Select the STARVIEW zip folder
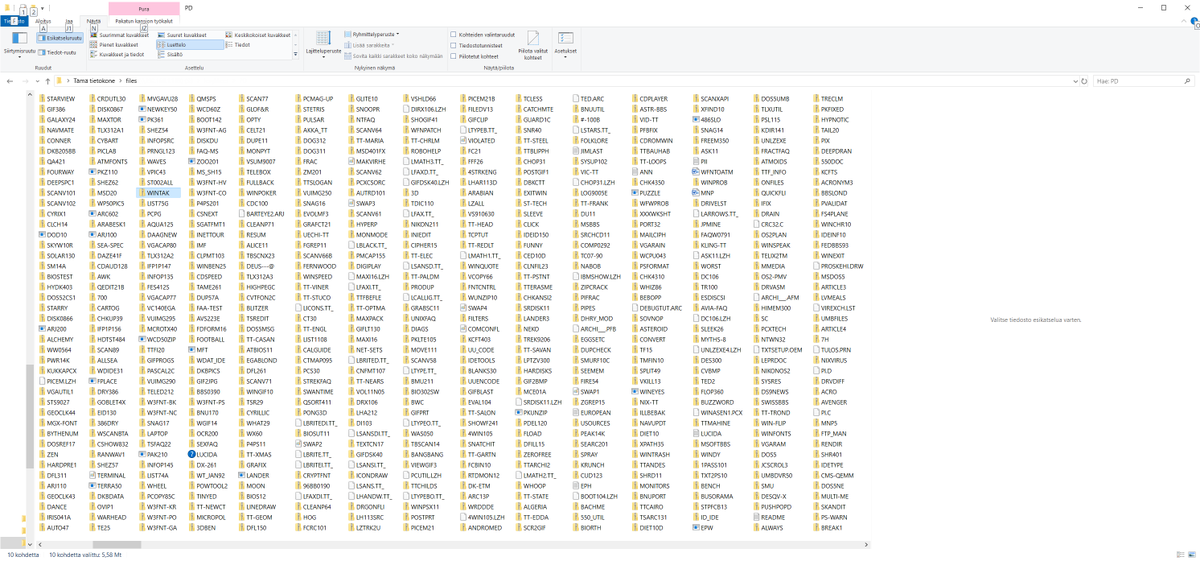Image resolution: width=1200 pixels, height=561 pixels. click(x=55, y=99)
